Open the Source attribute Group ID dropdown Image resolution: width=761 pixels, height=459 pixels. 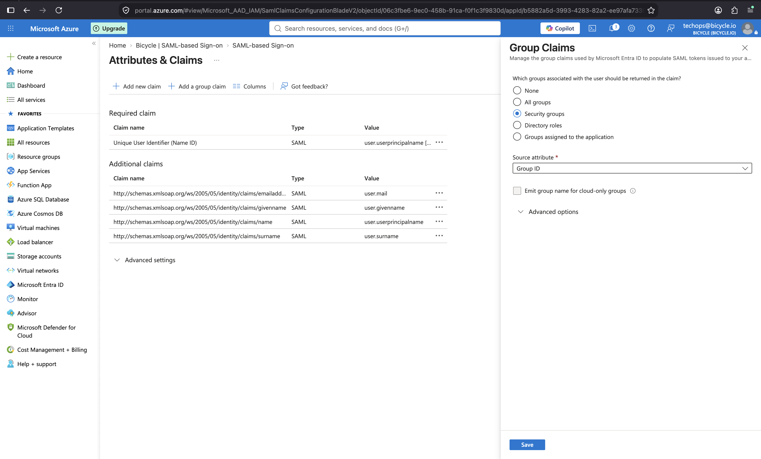[x=632, y=168]
